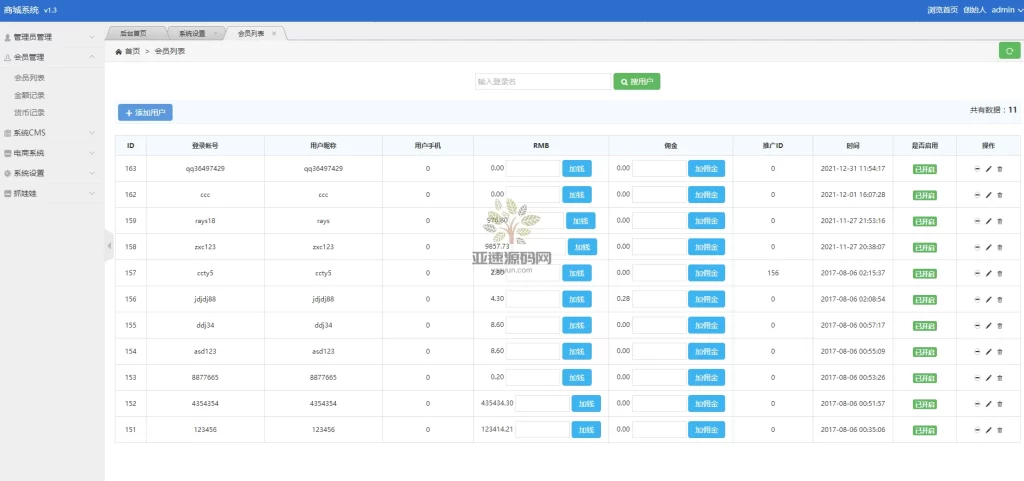Toggle 已开启 status for user 8877665
This screenshot has width=1024, height=481.
pos(924,378)
